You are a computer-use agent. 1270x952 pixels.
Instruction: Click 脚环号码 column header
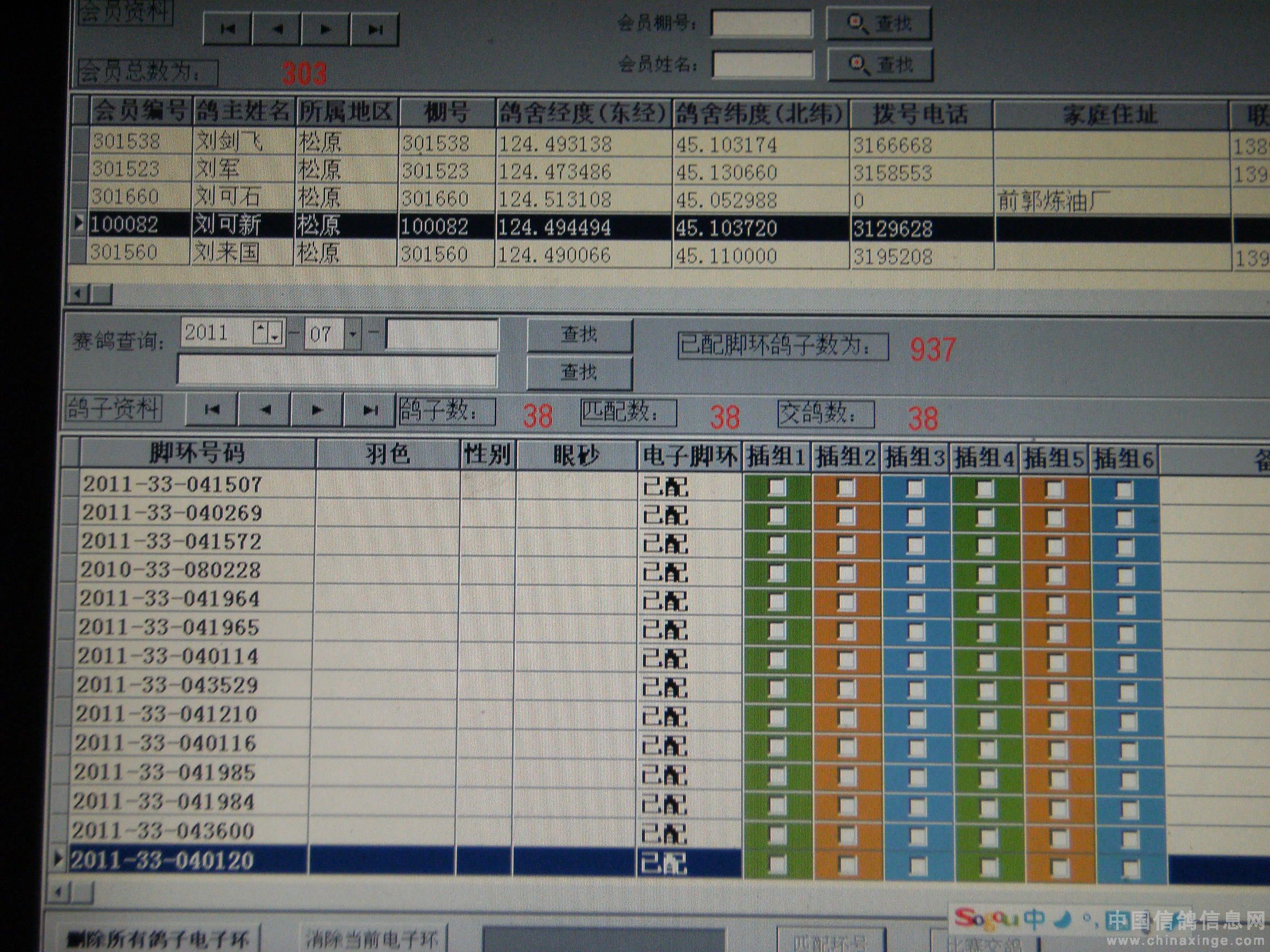click(x=197, y=455)
